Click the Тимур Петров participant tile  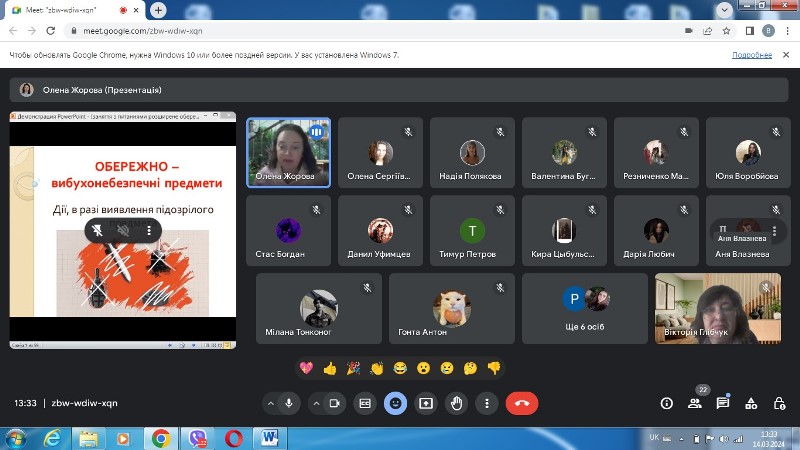point(472,231)
